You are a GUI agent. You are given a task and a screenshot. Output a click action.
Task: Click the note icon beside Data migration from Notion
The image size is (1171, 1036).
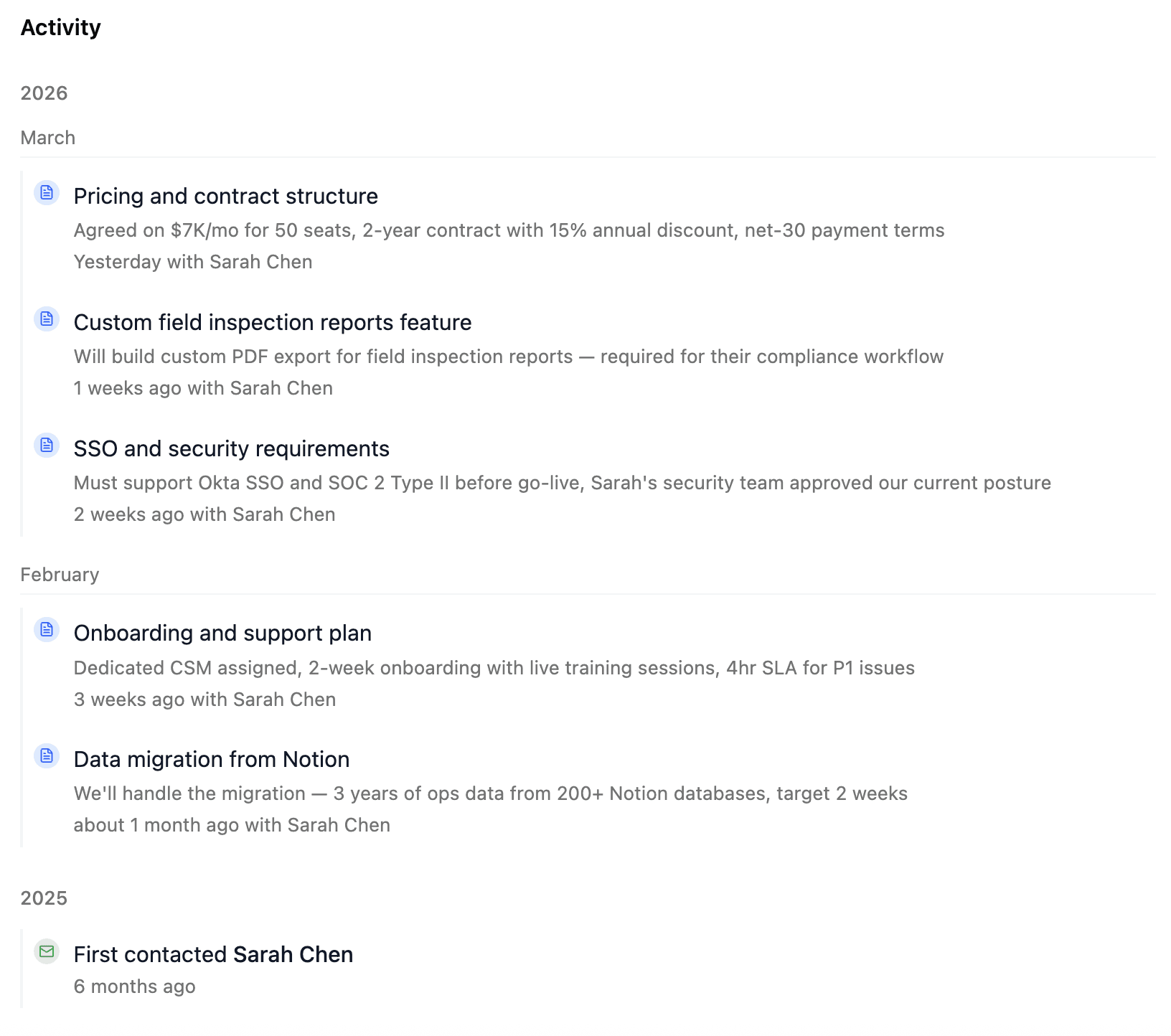coord(47,756)
